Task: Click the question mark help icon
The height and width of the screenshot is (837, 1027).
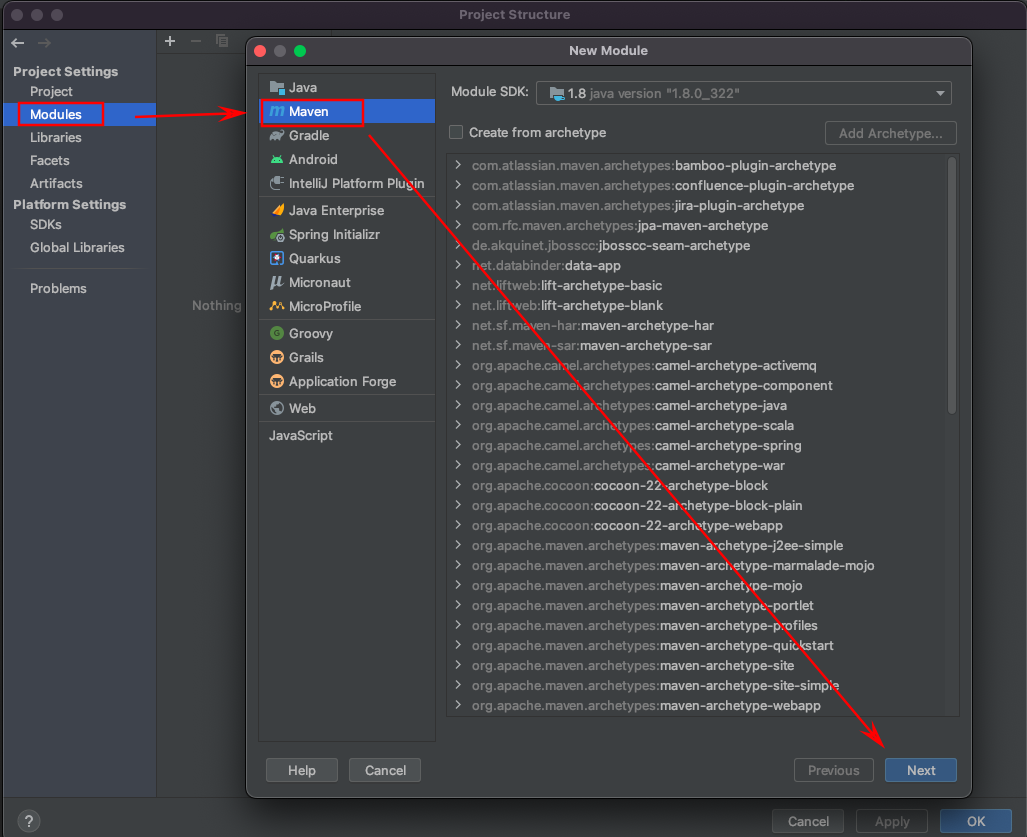Action: tap(29, 821)
